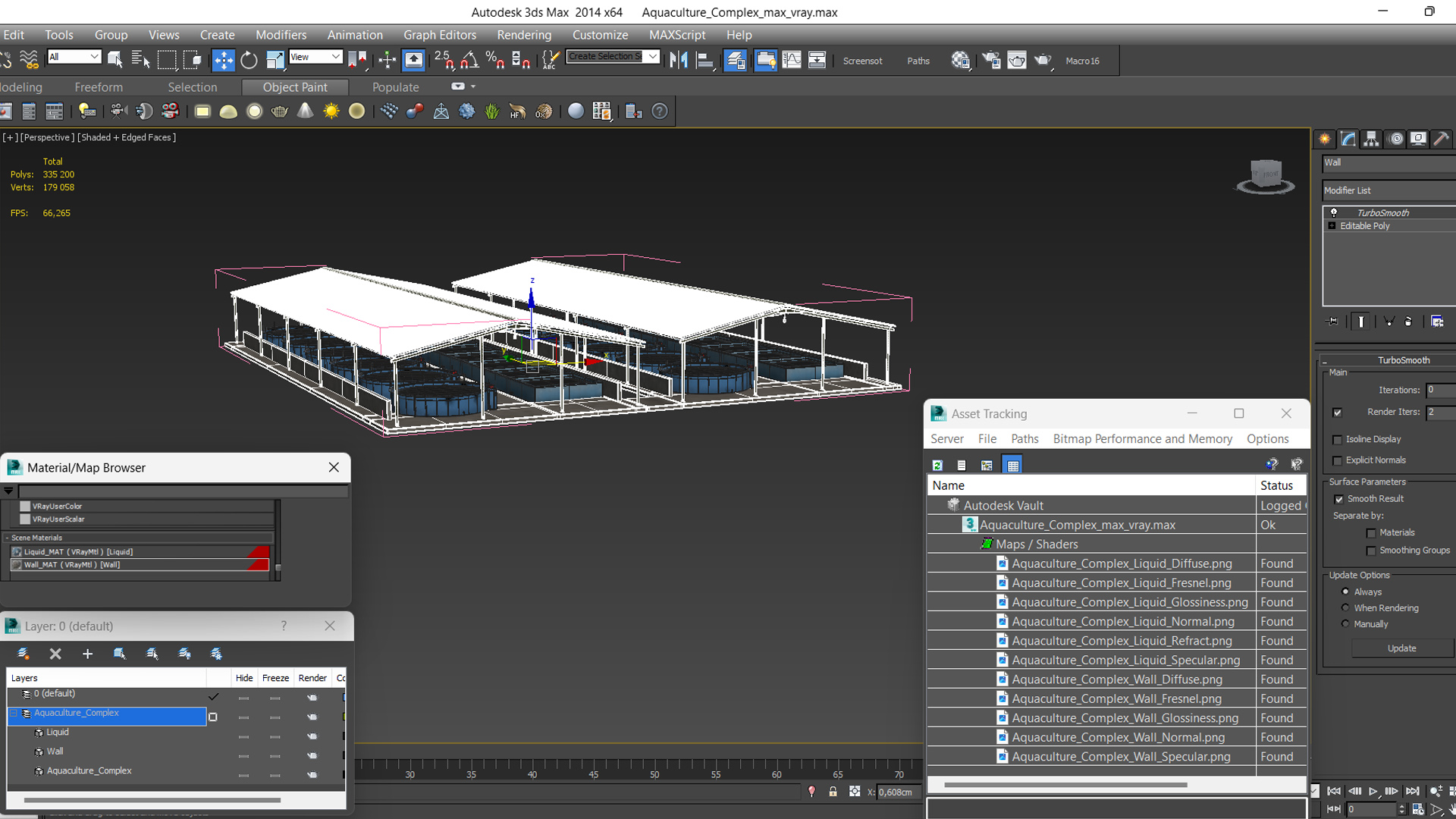The width and height of the screenshot is (1456, 819).
Task: Click the Iterations value field
Action: pos(1440,390)
